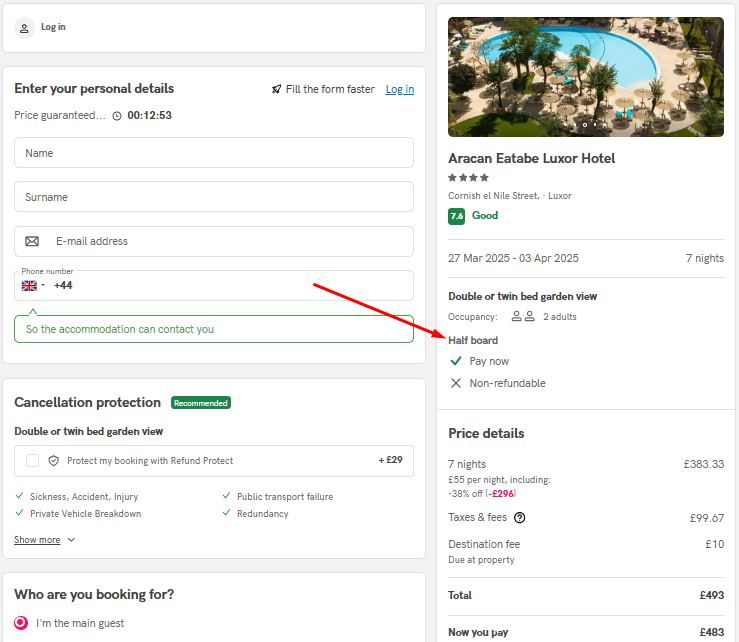Expand the Show more chevron
This screenshot has width=739, height=642.
click(x=71, y=540)
